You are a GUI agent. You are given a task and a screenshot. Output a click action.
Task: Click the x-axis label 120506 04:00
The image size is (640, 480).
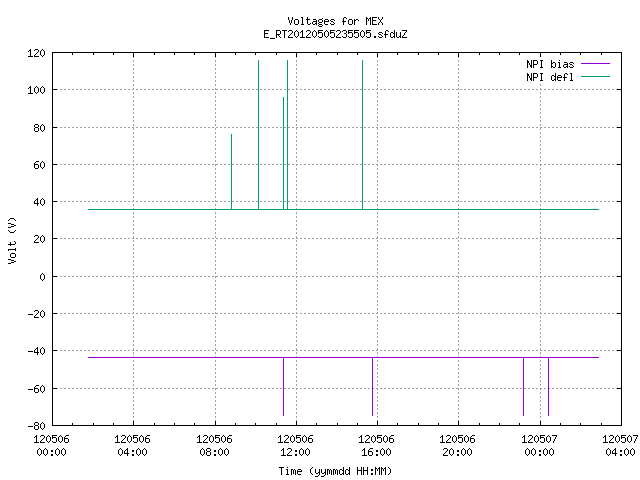132,445
